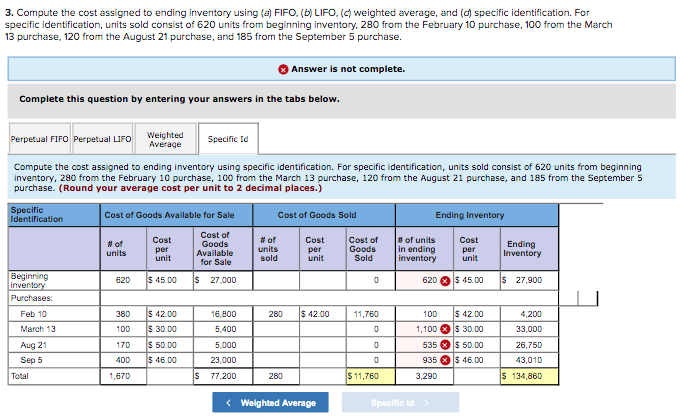Click Beginning inventory cost $27,000 cell
Viewport: 684px width, 417px height.
point(222,280)
